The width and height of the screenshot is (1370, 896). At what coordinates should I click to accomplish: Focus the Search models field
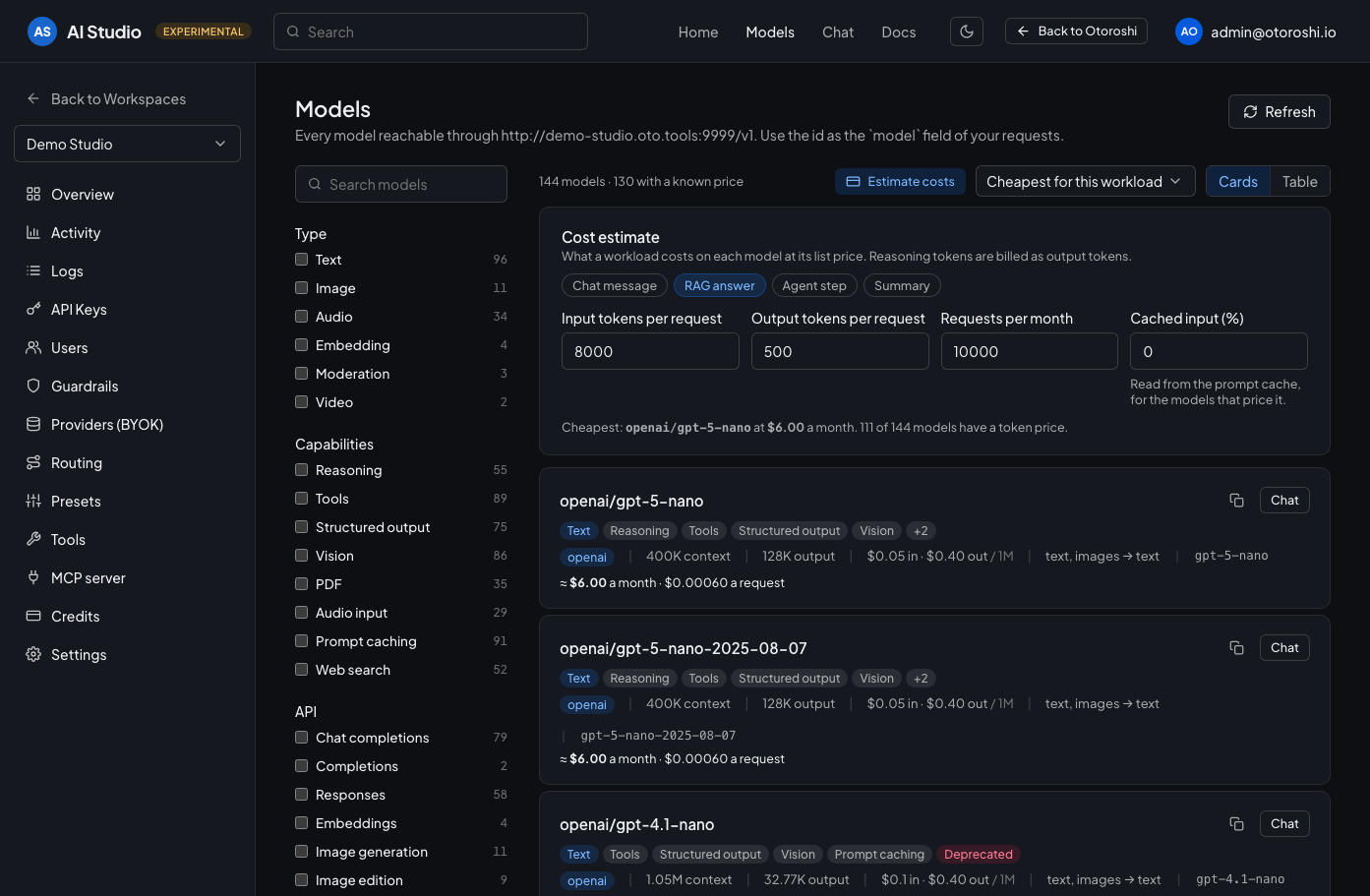click(x=401, y=184)
